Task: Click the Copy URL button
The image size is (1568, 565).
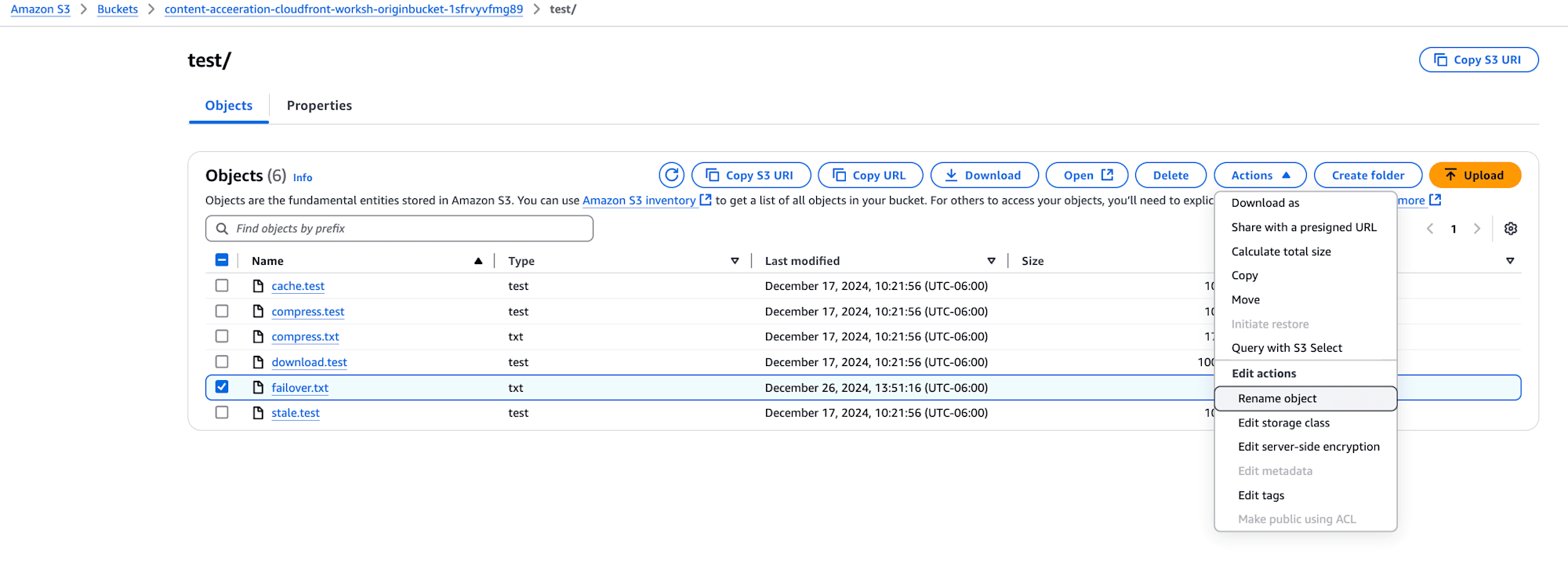Action: (870, 176)
